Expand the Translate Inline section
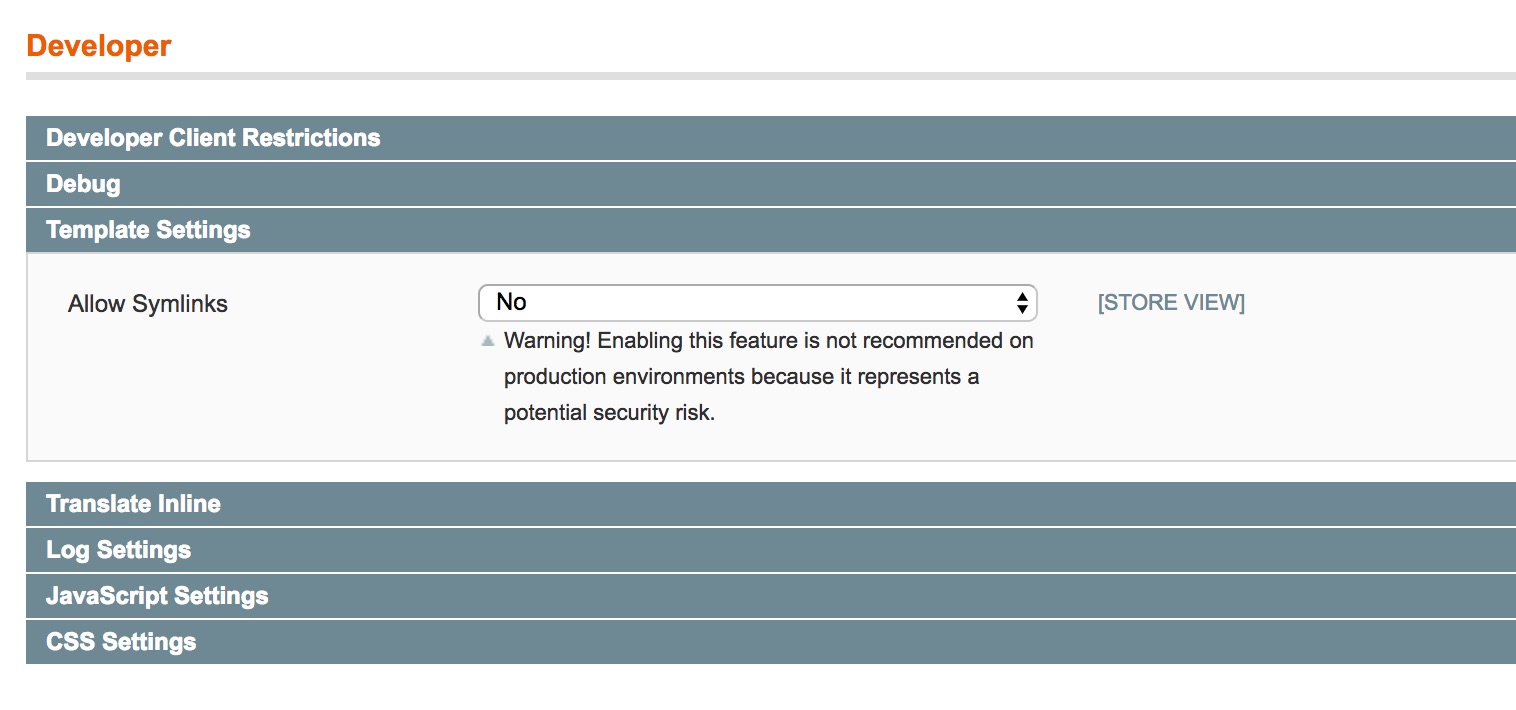This screenshot has width=1516, height=710. 771,504
